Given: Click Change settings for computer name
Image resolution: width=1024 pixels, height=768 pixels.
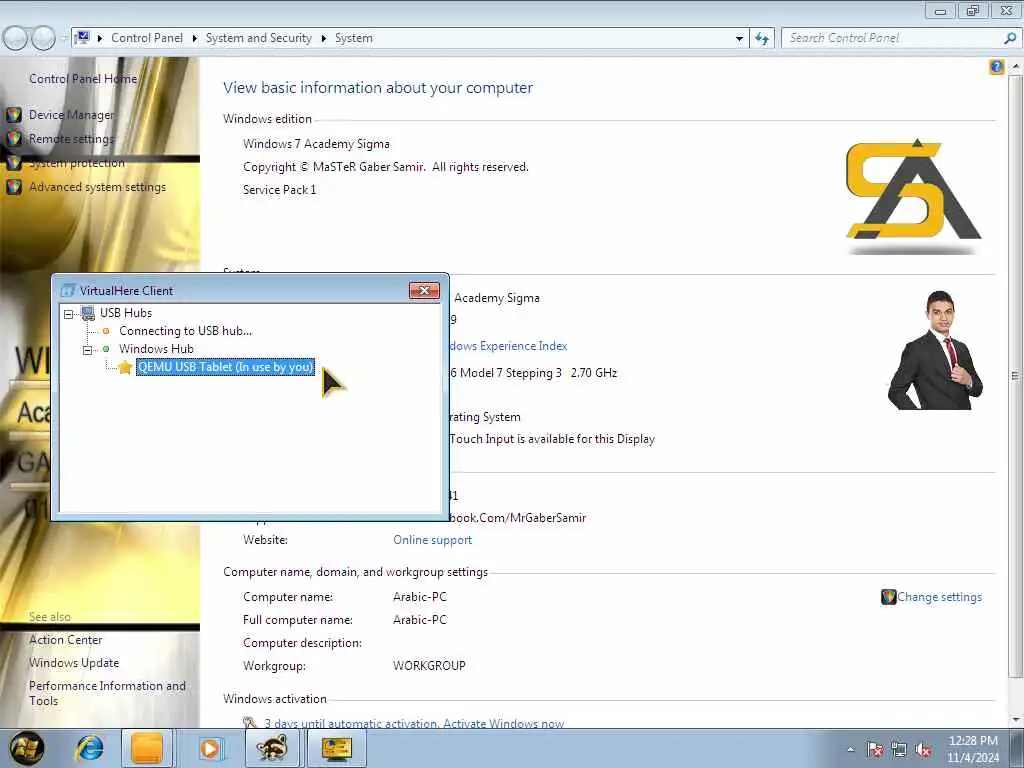Looking at the screenshot, I should (x=939, y=597).
